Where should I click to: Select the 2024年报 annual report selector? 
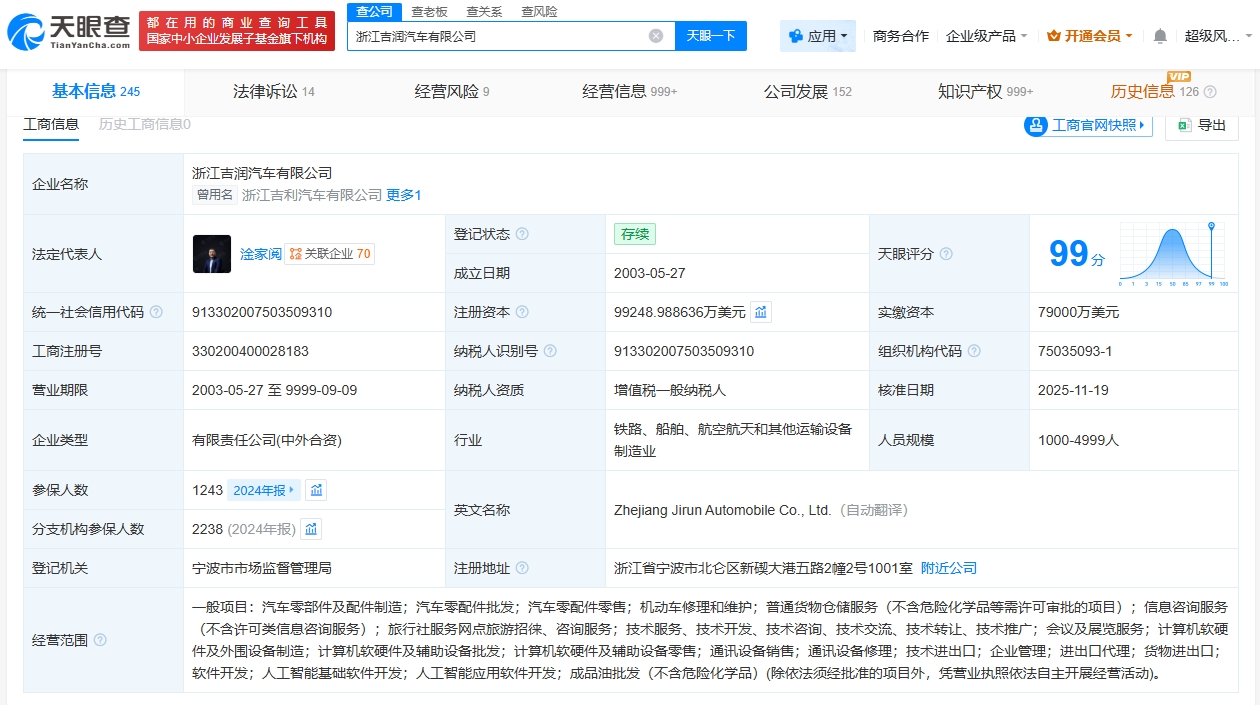pyautogui.click(x=263, y=490)
